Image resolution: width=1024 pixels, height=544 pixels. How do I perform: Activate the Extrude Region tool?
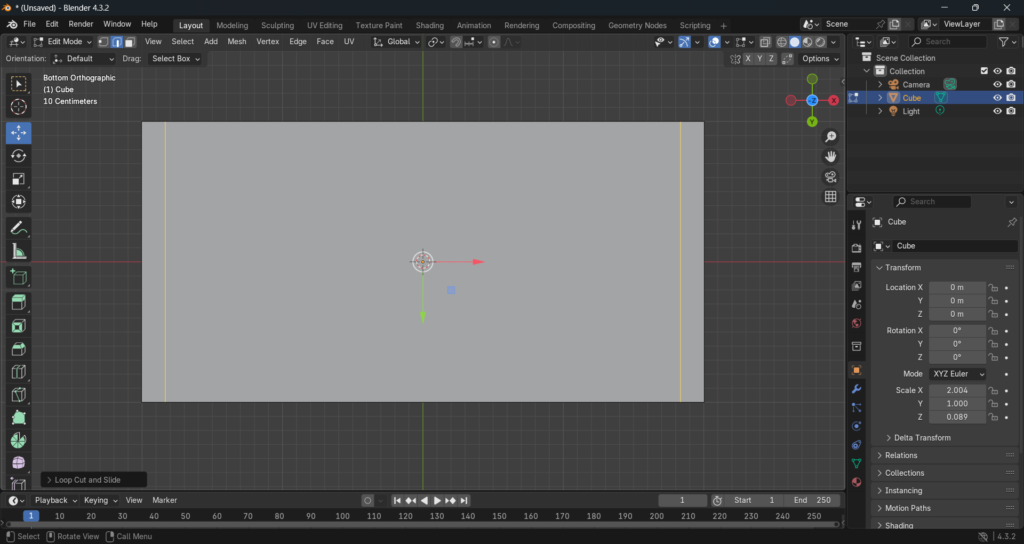coord(19,302)
